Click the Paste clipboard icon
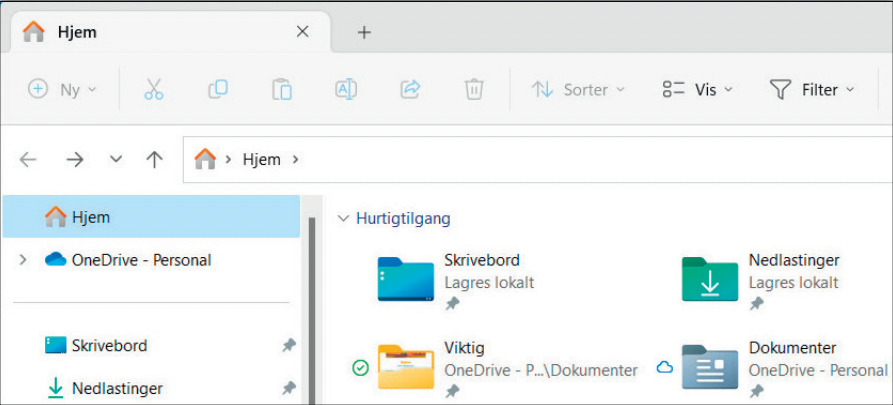 click(x=281, y=89)
